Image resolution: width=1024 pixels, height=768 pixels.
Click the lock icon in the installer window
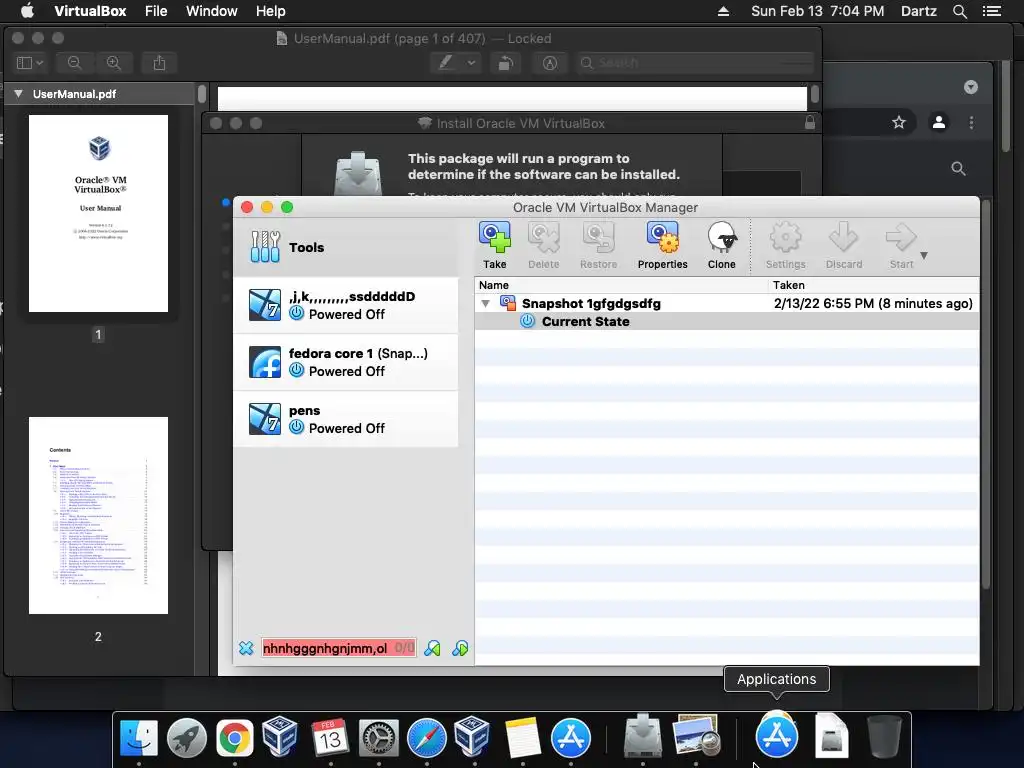pyautogui.click(x=810, y=122)
